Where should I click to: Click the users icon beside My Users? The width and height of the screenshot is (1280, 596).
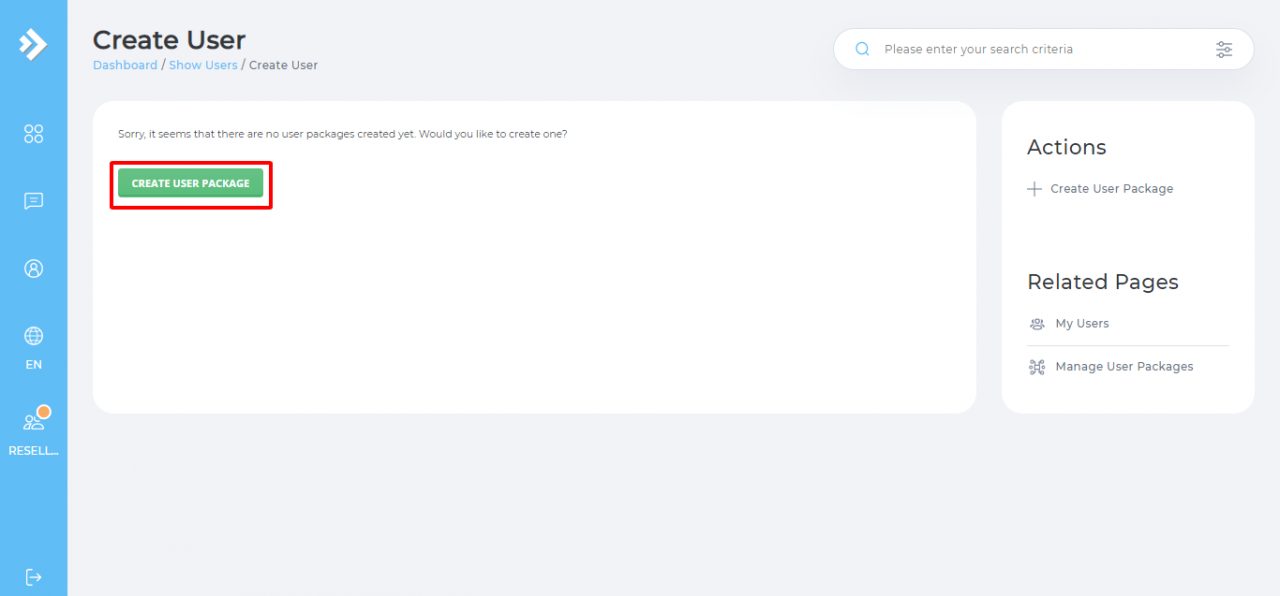pos(1037,324)
